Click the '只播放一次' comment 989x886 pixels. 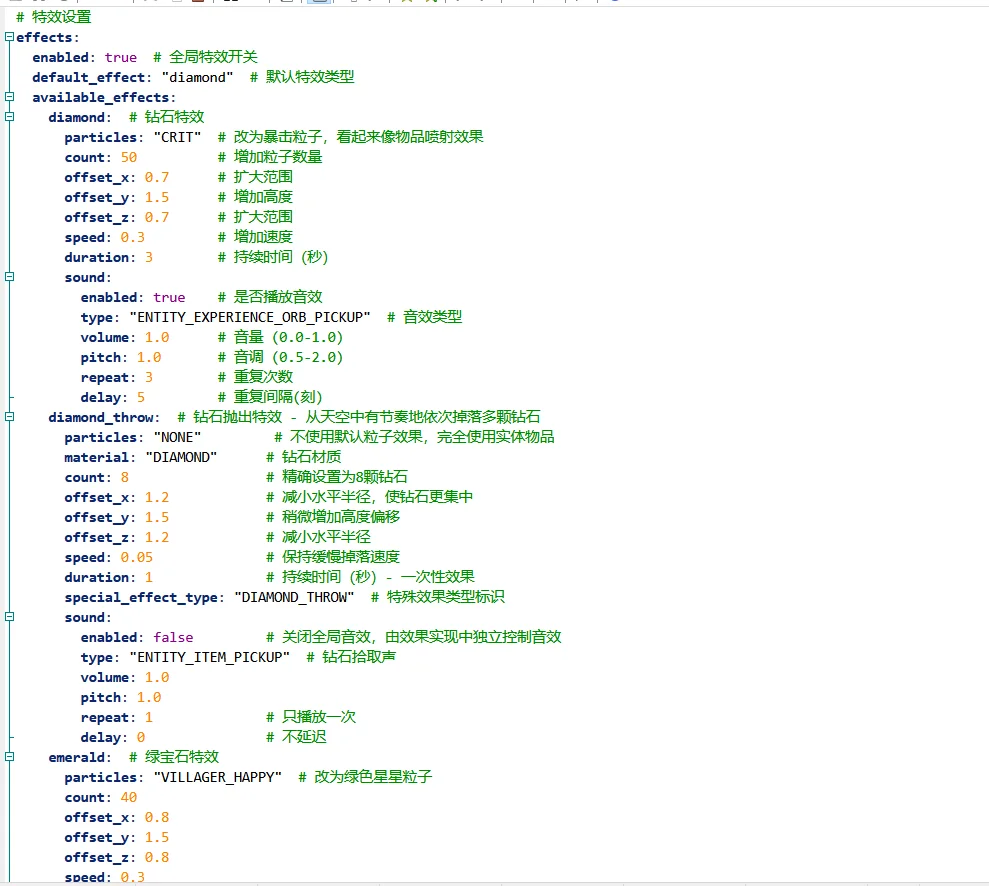pos(319,717)
